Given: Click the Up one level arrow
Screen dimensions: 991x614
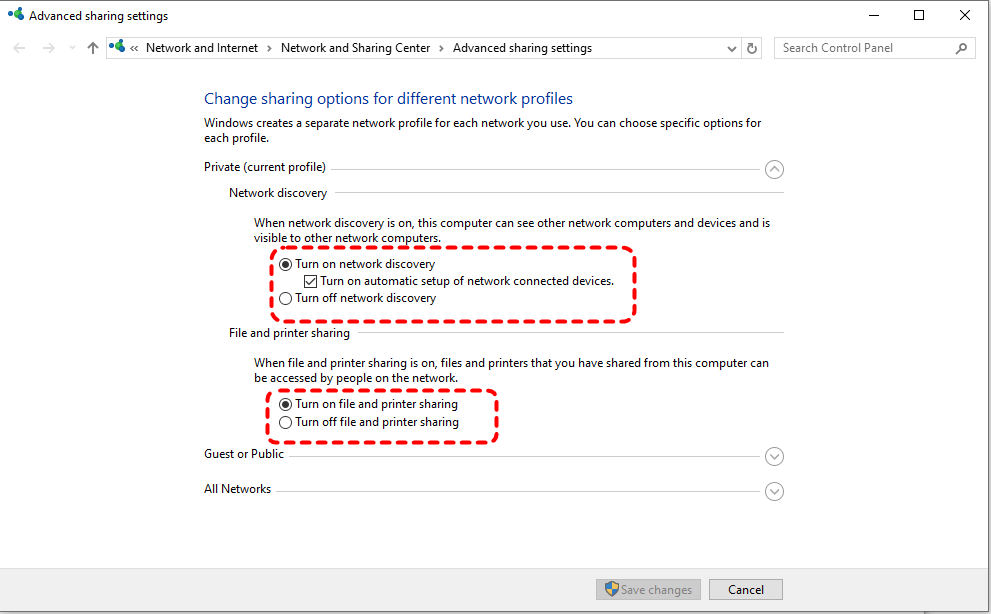Looking at the screenshot, I should [93, 48].
